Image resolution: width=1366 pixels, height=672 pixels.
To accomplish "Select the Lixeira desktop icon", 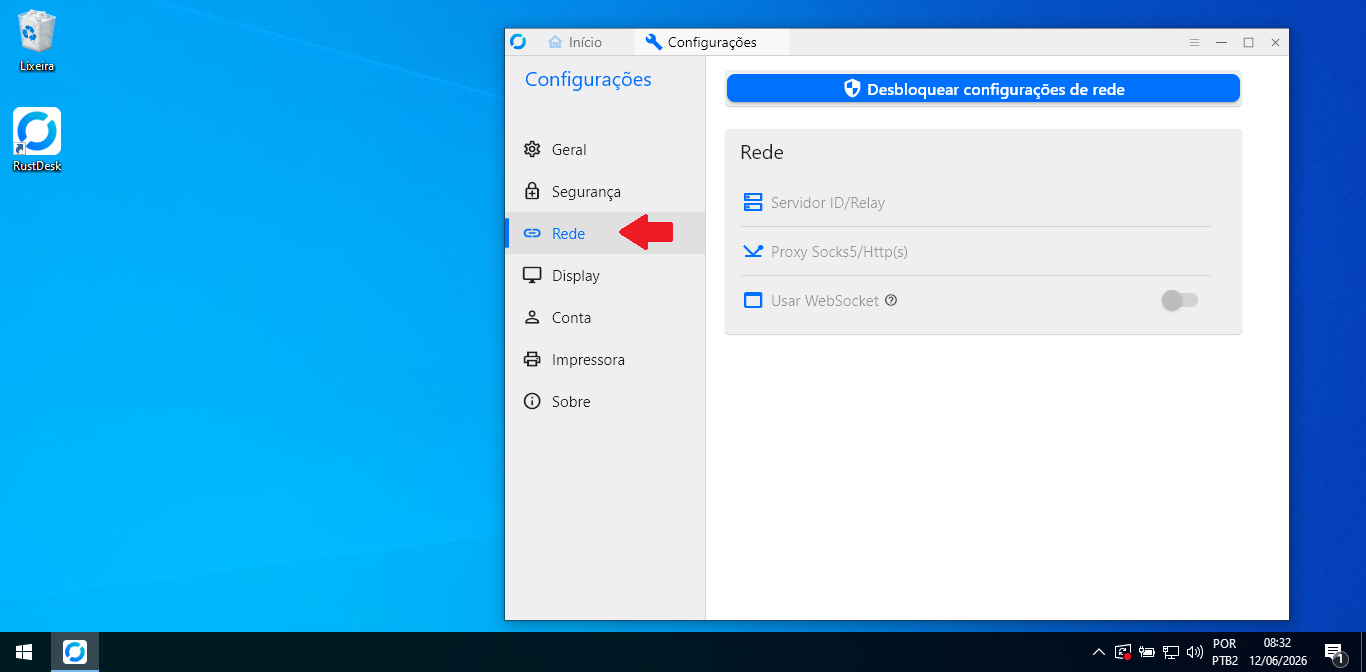I will (x=37, y=41).
